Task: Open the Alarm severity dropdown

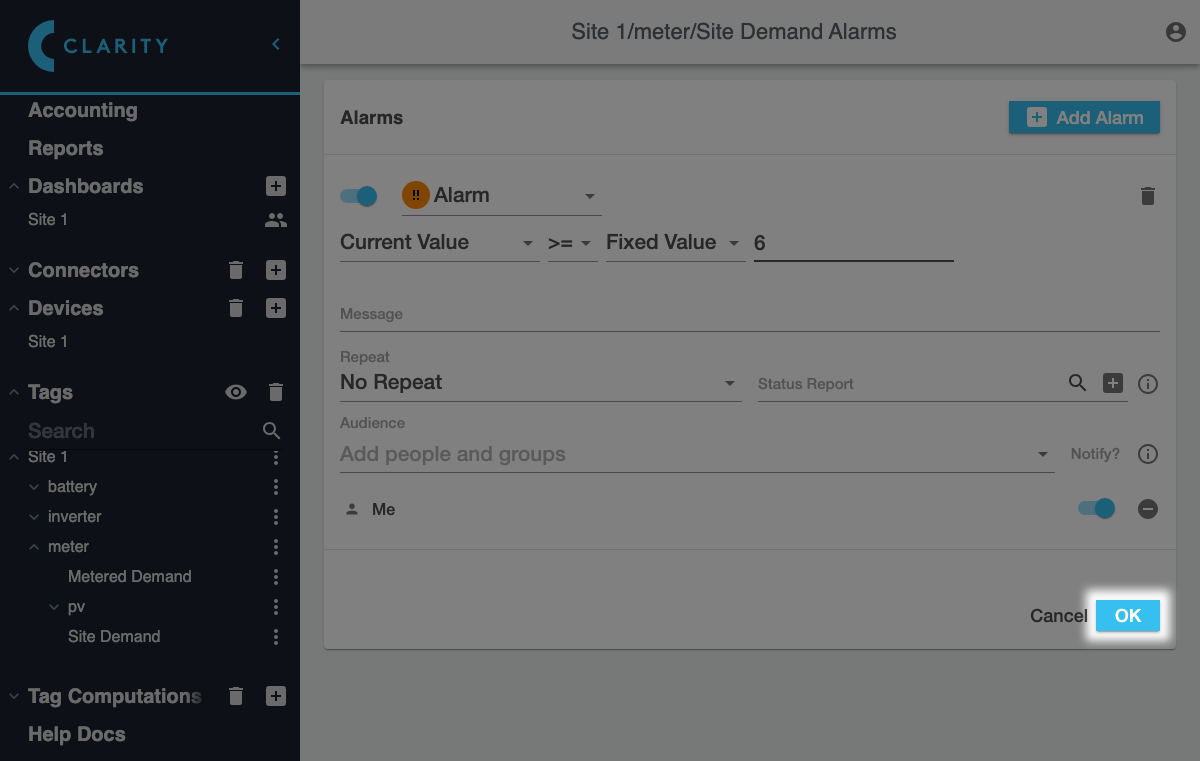Action: (501, 196)
